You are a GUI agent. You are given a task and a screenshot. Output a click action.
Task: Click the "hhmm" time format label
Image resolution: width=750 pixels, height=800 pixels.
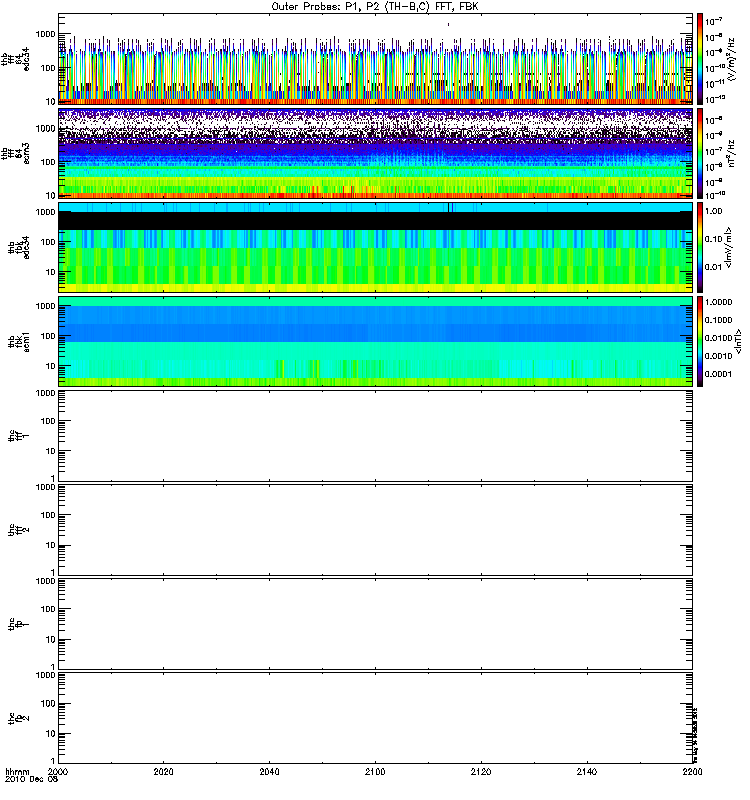17,772
